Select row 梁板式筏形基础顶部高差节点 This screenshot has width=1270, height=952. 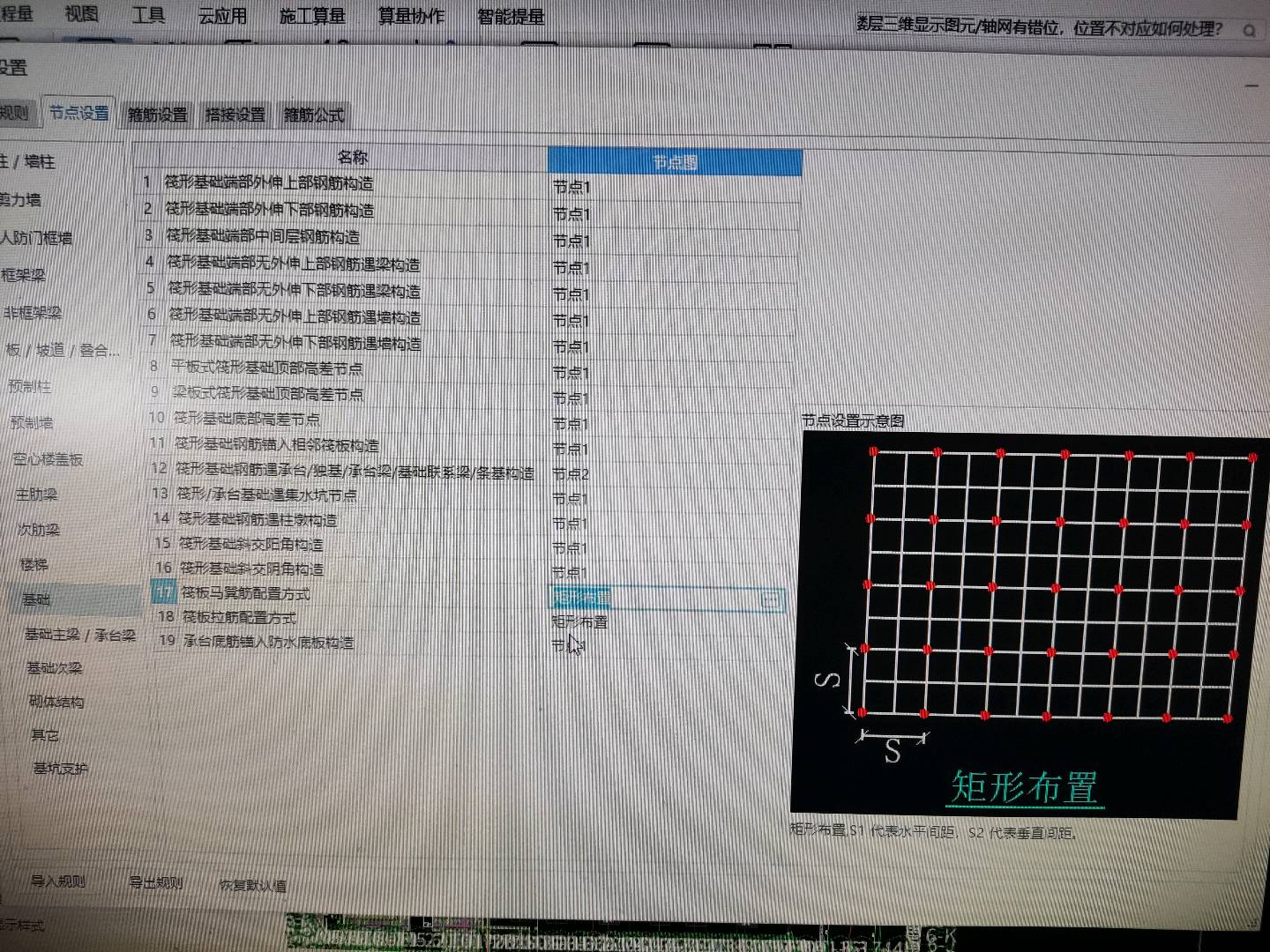(268, 393)
